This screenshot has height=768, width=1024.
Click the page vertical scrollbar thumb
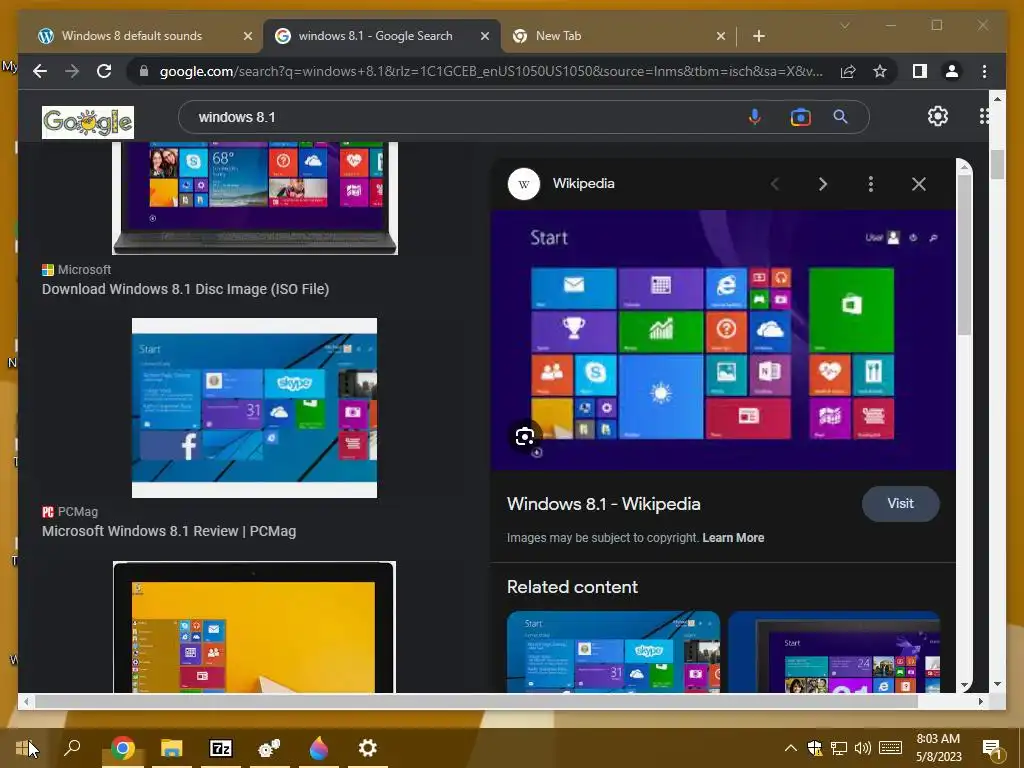pyautogui.click(x=997, y=164)
